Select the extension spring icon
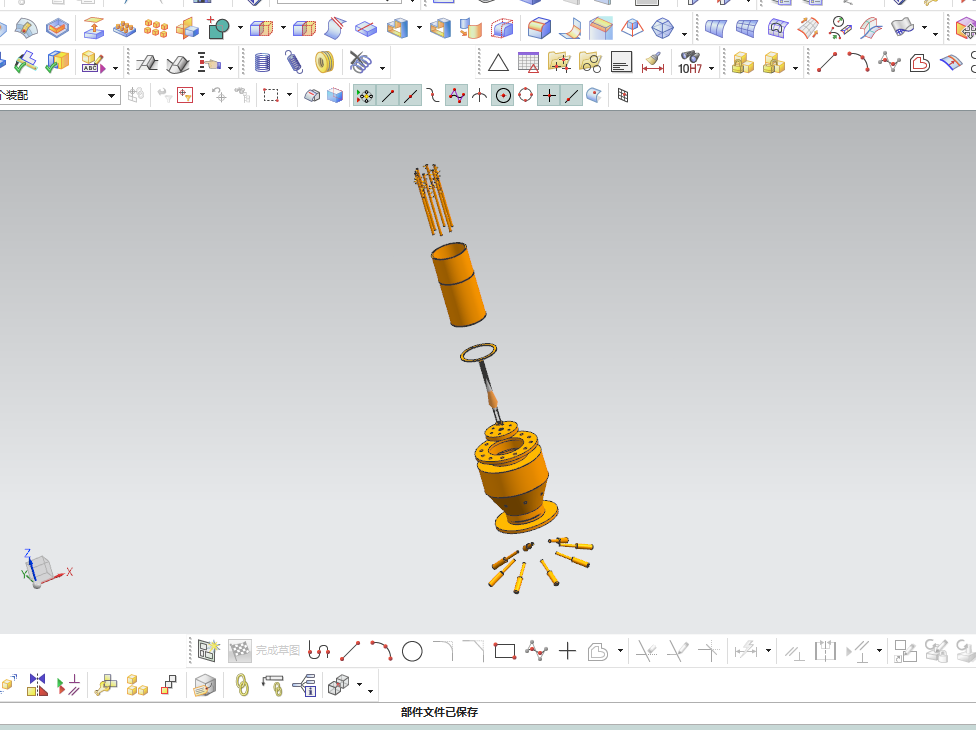The width and height of the screenshot is (976, 730). (x=294, y=62)
